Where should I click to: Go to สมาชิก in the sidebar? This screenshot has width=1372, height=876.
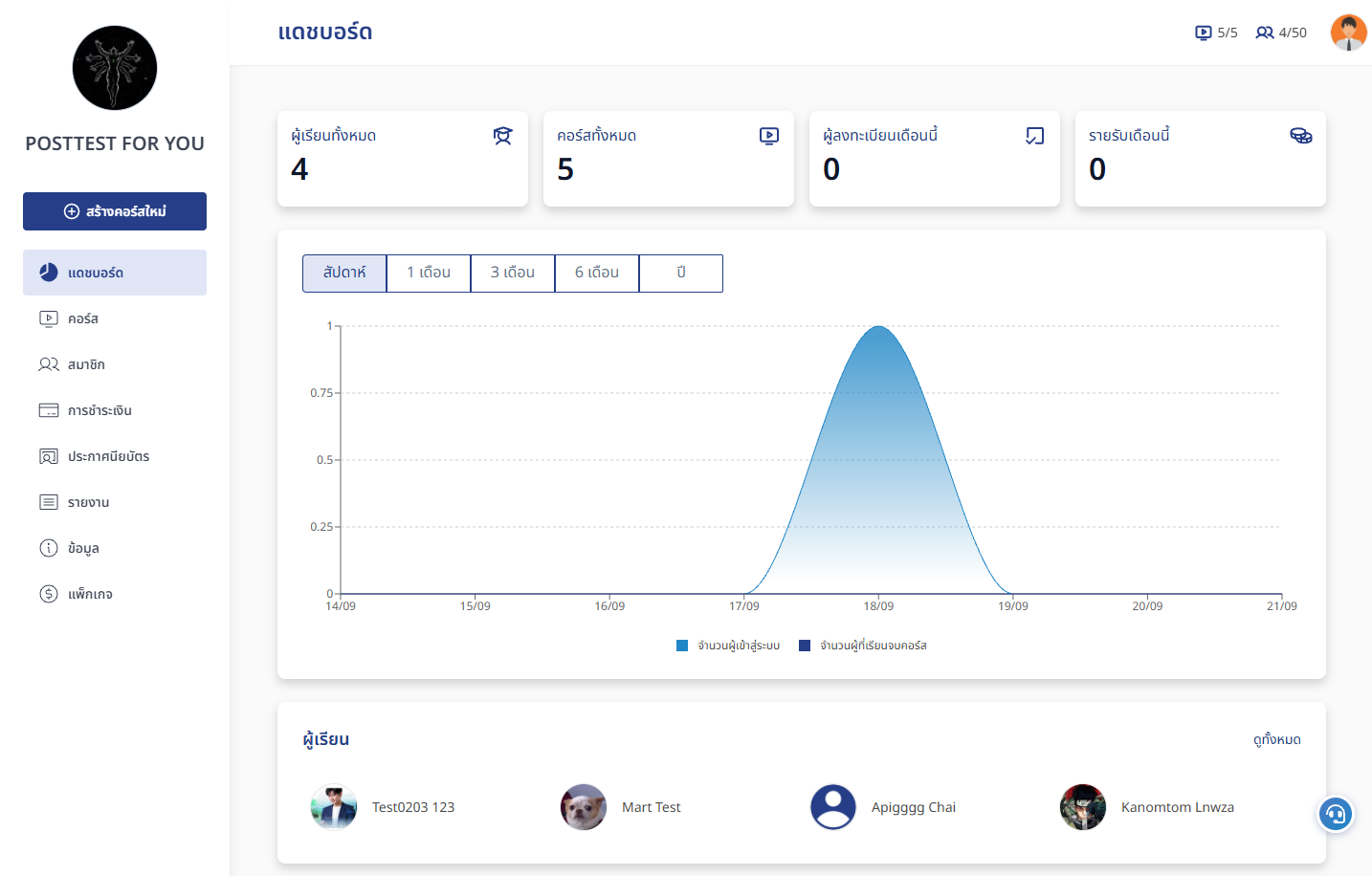115,364
